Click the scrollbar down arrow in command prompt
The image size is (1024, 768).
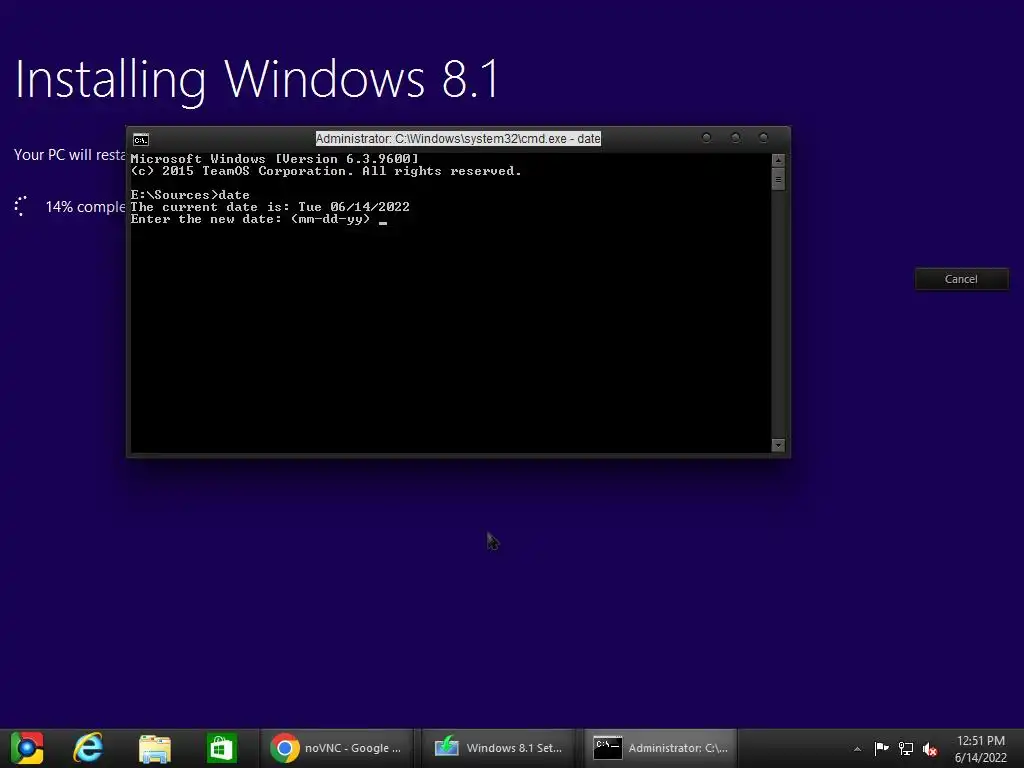coord(778,445)
